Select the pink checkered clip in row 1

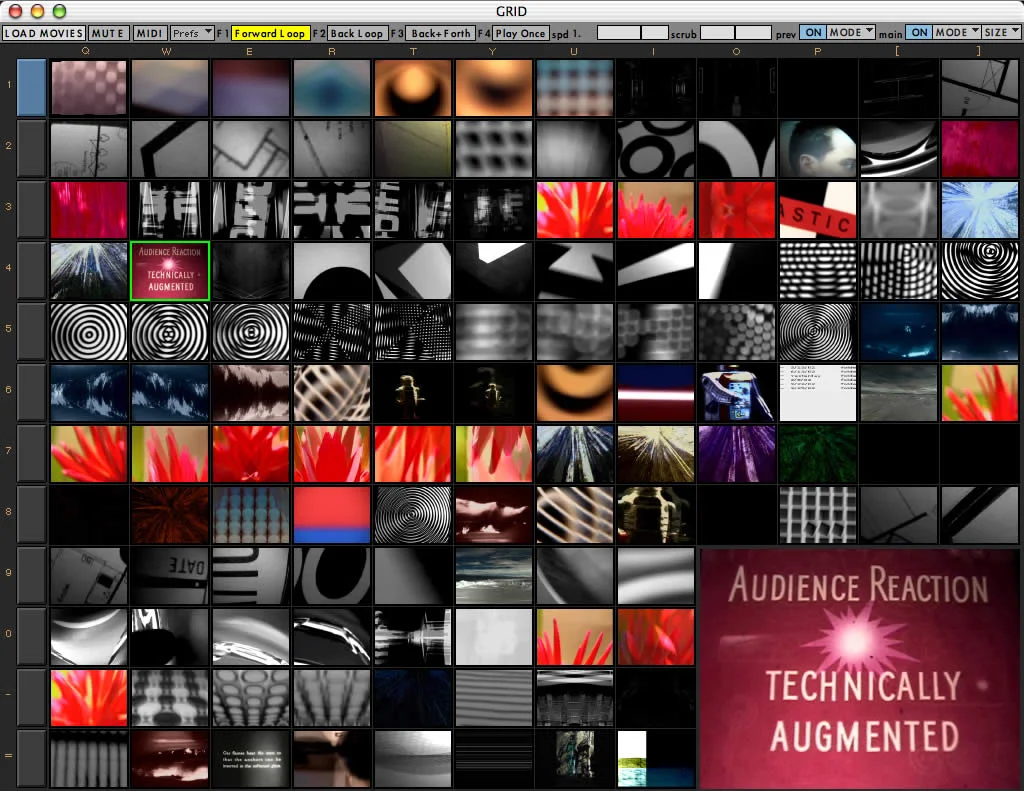89,88
